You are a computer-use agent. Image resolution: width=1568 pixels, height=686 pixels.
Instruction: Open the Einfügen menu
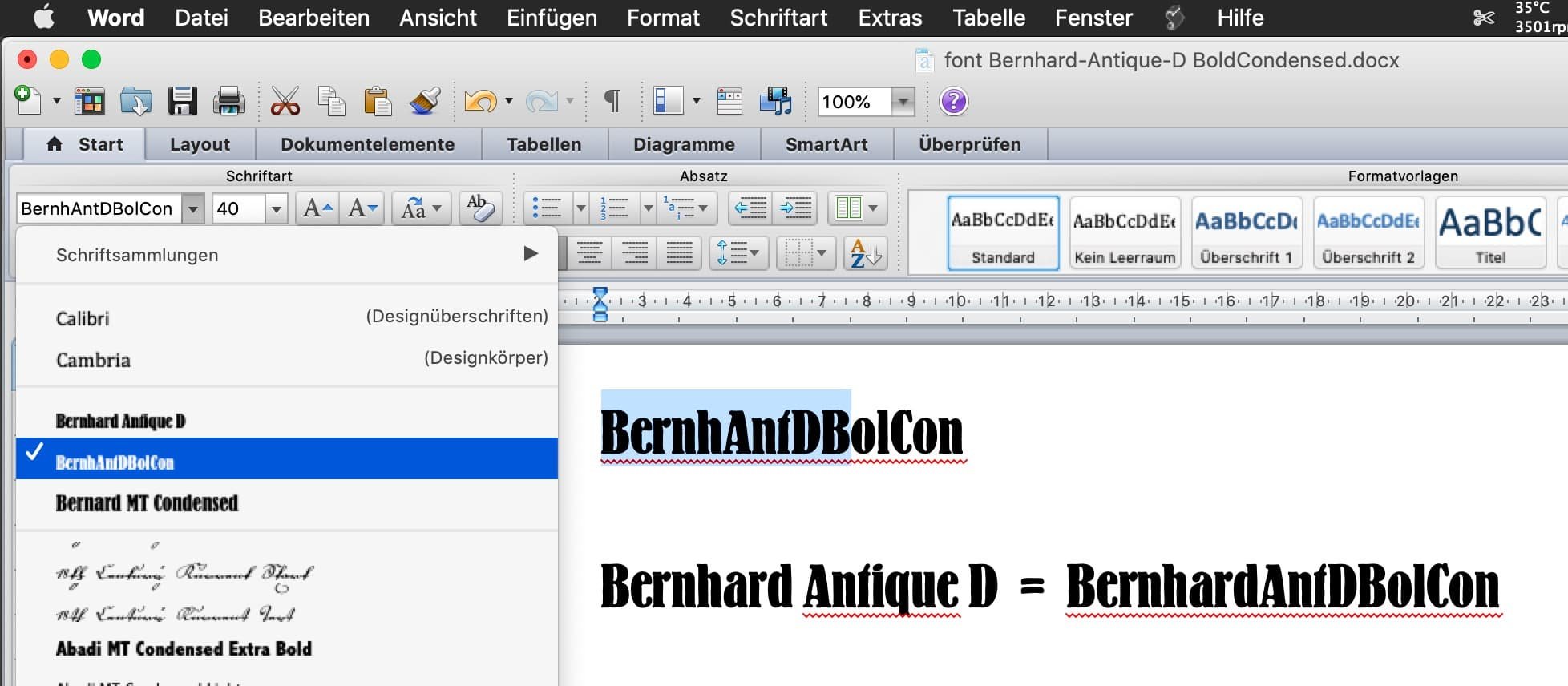552,18
